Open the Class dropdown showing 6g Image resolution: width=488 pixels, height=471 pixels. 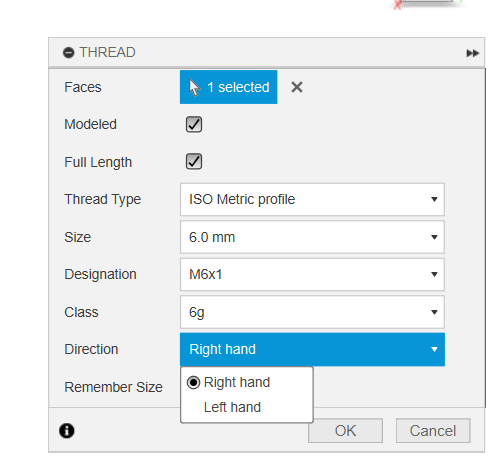click(312, 312)
